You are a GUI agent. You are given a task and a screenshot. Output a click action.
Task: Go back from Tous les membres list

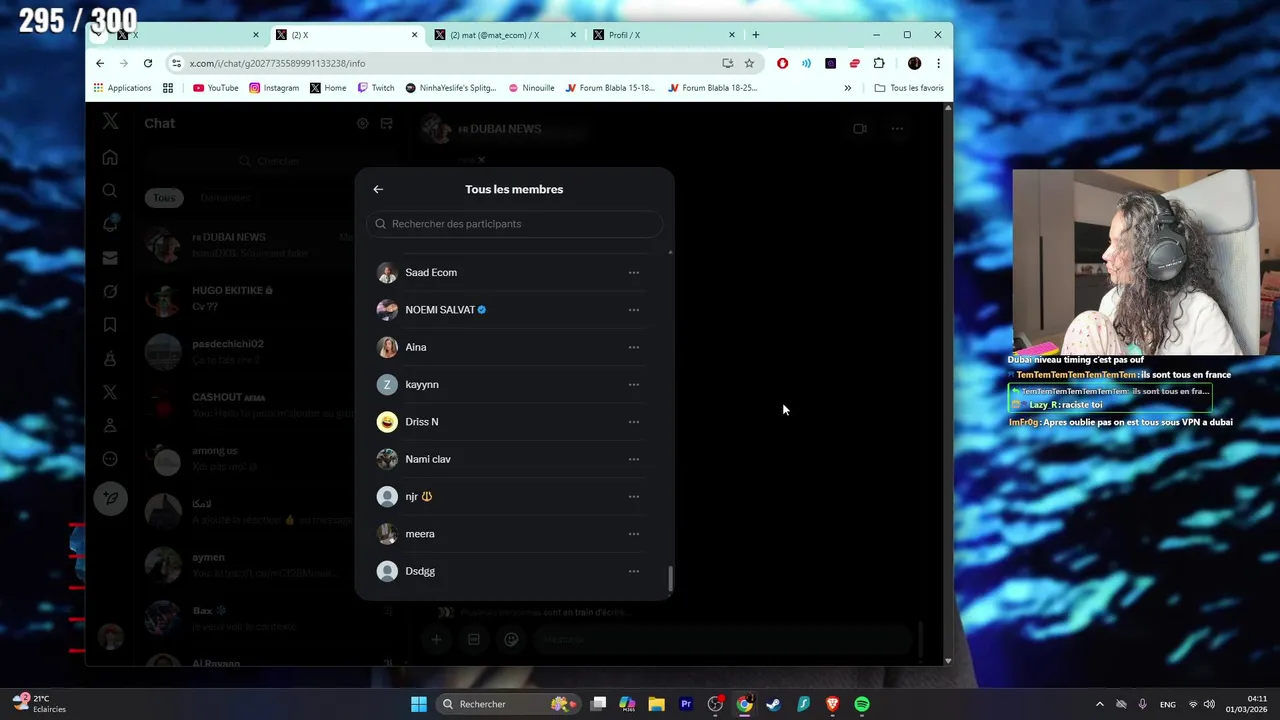[378, 189]
